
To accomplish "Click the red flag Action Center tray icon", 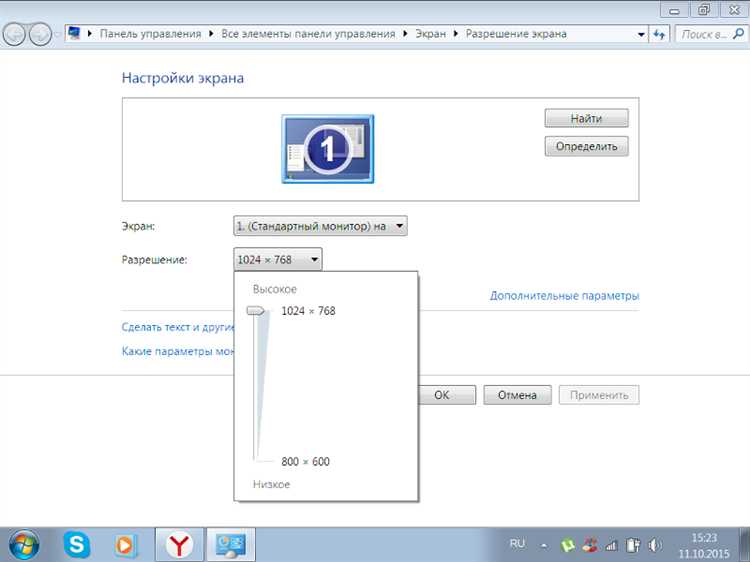I will click(x=589, y=545).
